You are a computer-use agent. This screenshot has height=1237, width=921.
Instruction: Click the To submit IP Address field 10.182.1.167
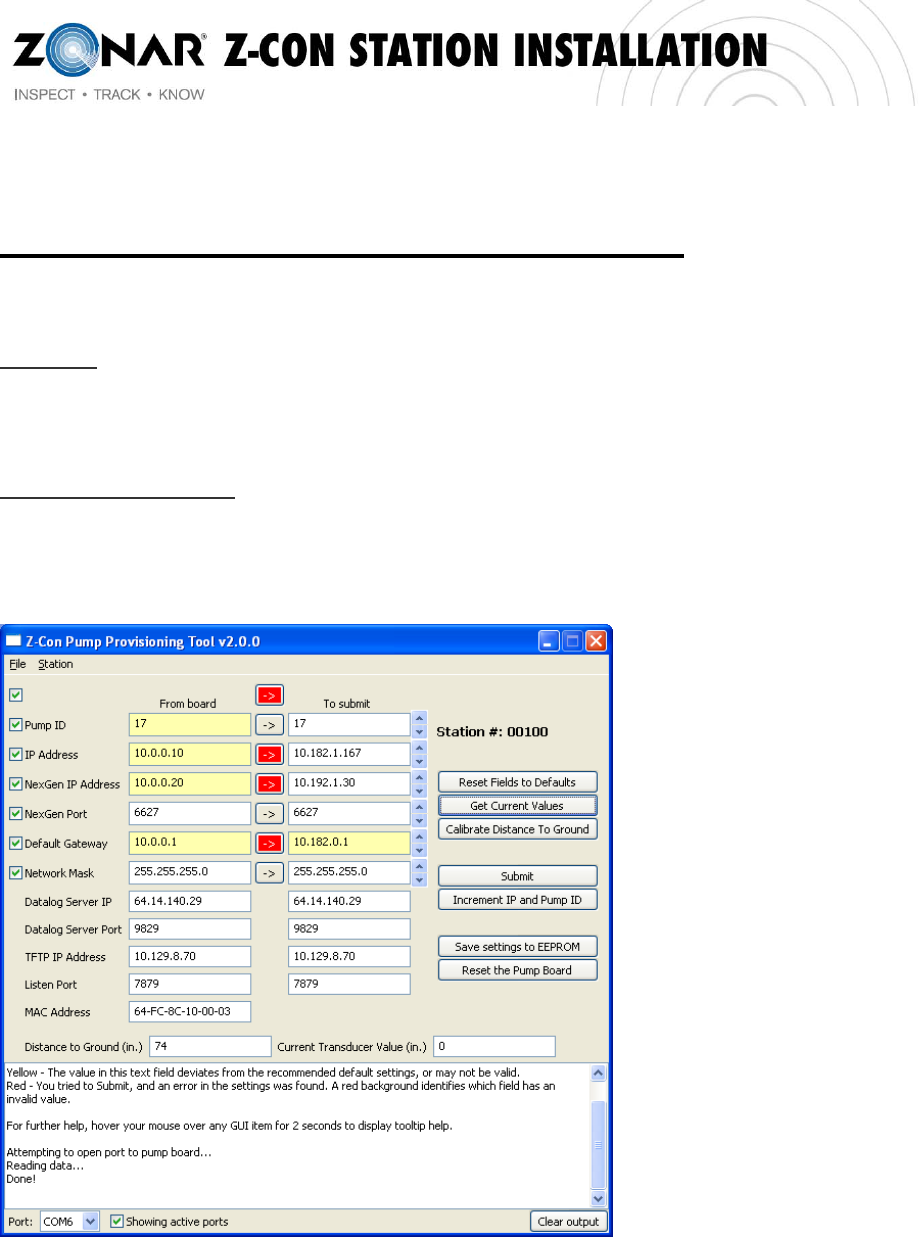pyautogui.click(x=349, y=754)
